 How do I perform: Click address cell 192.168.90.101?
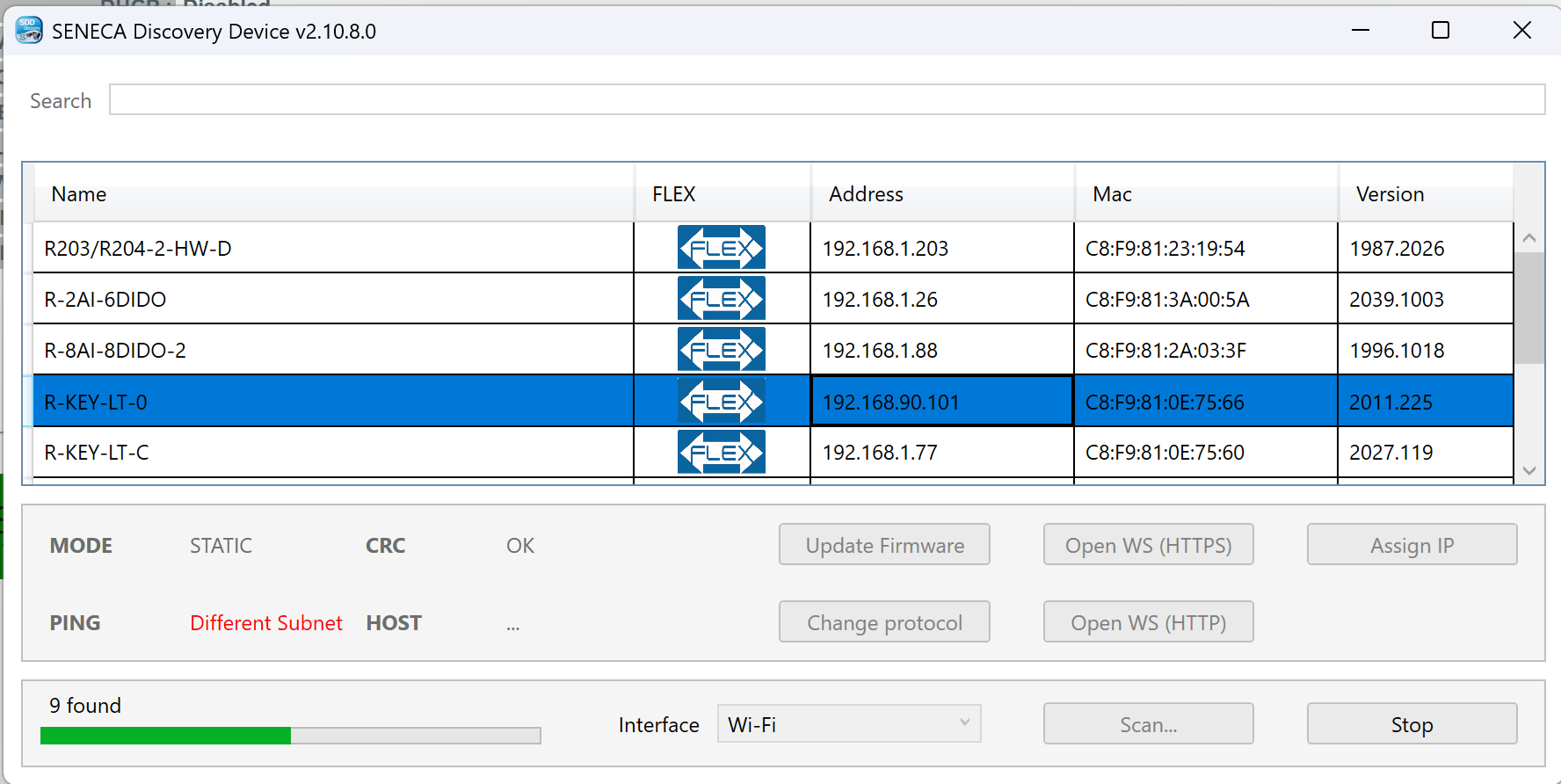[942, 402]
